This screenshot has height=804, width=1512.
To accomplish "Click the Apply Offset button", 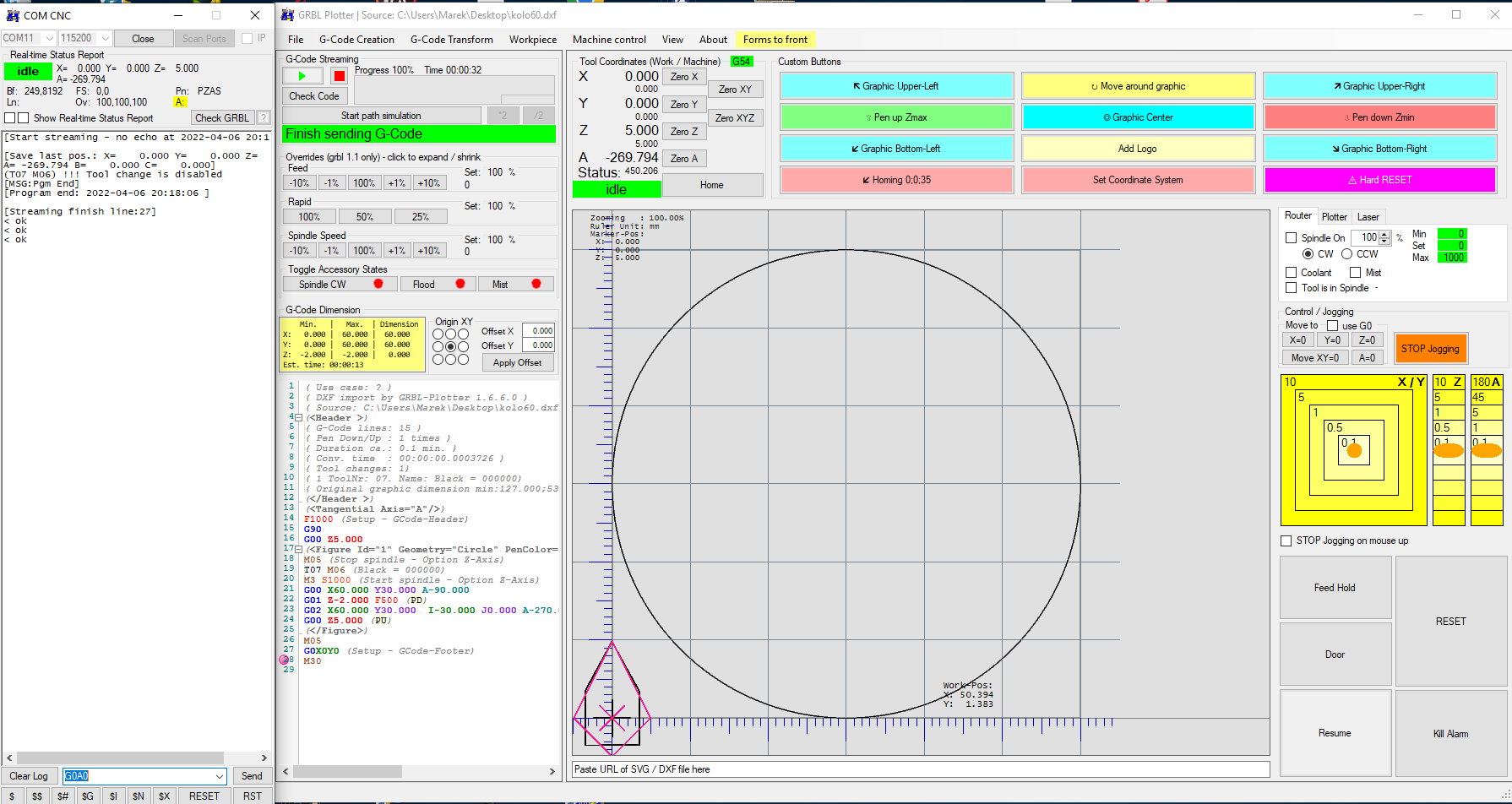I will point(517,363).
